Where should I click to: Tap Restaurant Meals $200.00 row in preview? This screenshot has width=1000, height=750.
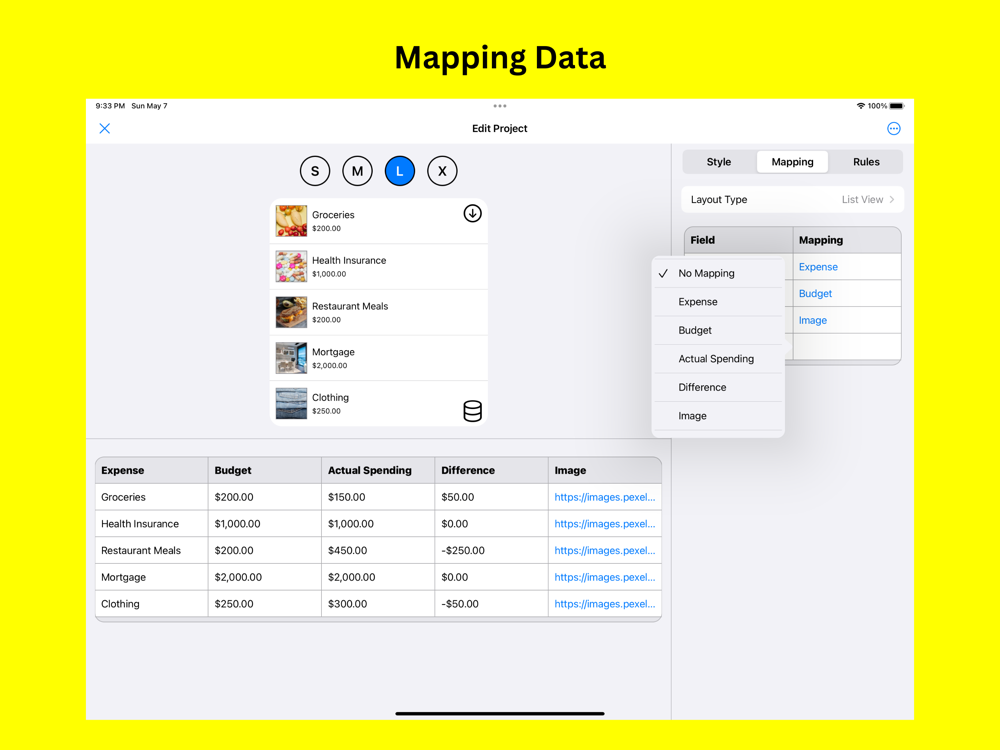(x=379, y=312)
